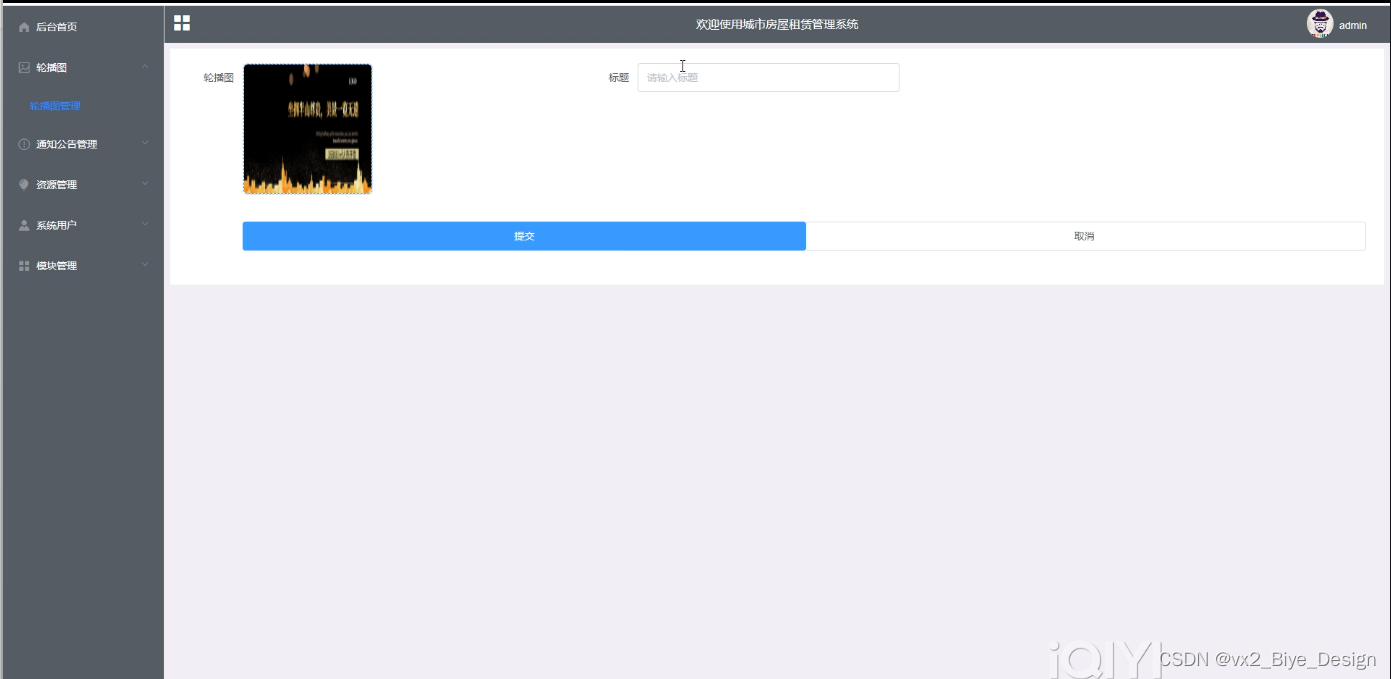The width and height of the screenshot is (1391, 679).
Task: Click the home icon beside 后台首页
Action: (24, 27)
